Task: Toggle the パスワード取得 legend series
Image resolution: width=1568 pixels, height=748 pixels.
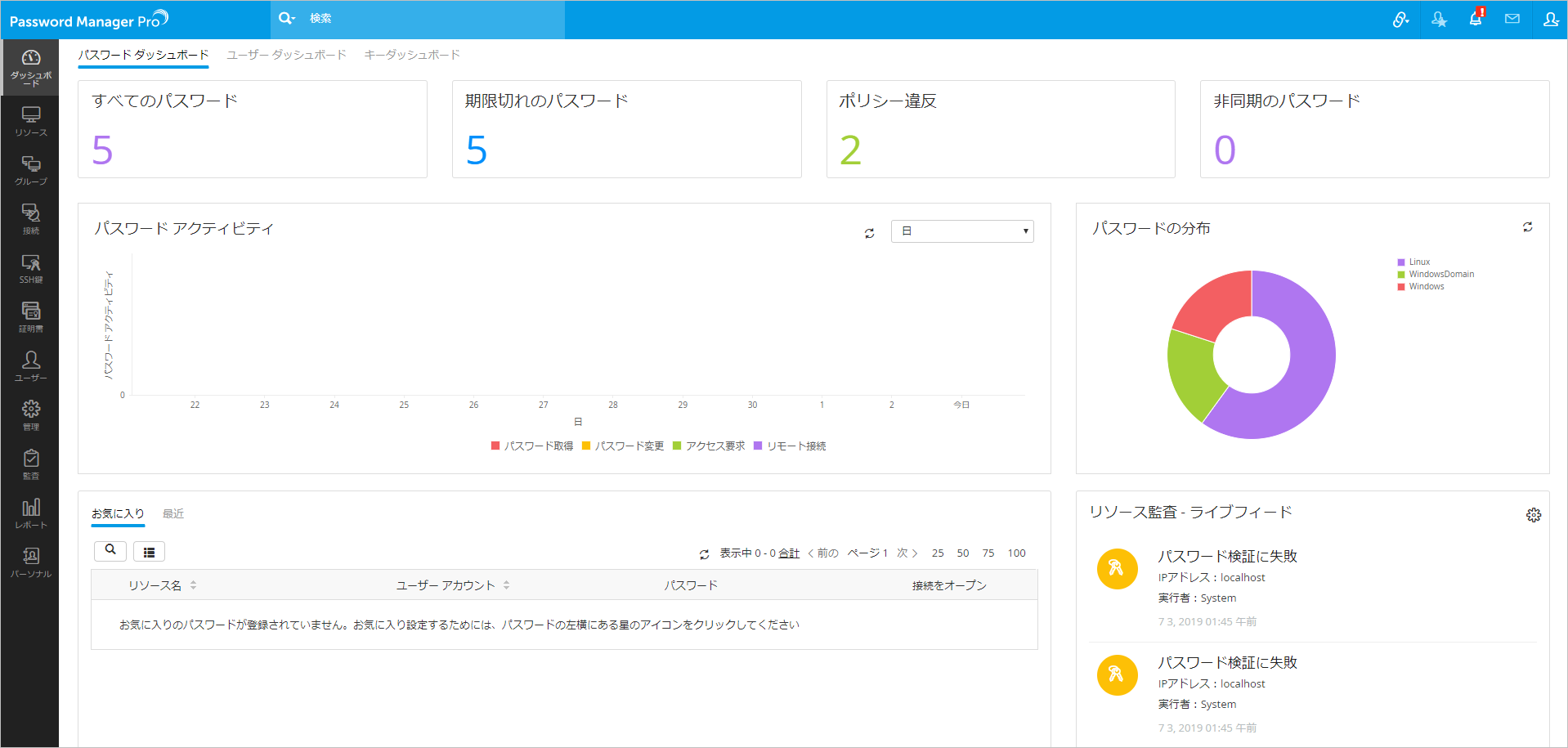Action: click(x=532, y=446)
